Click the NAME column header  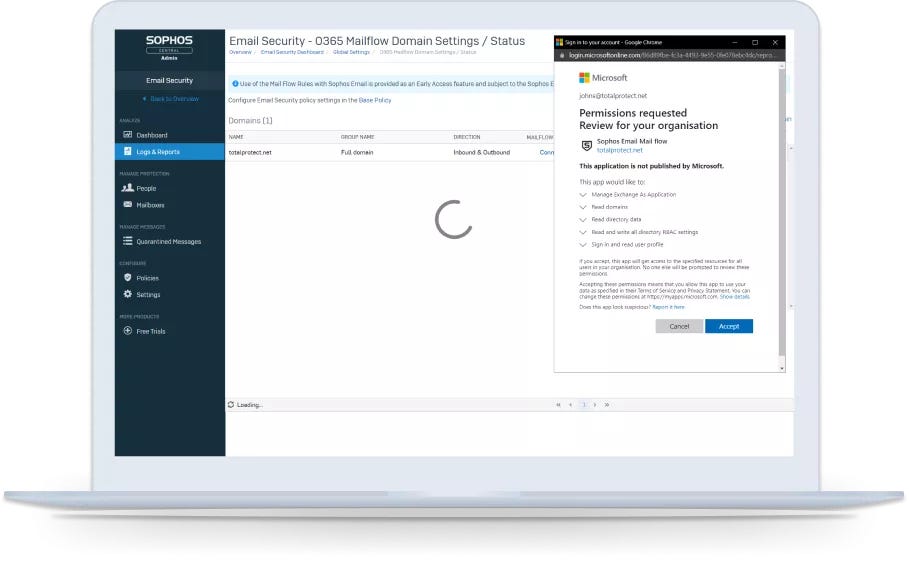pos(236,137)
